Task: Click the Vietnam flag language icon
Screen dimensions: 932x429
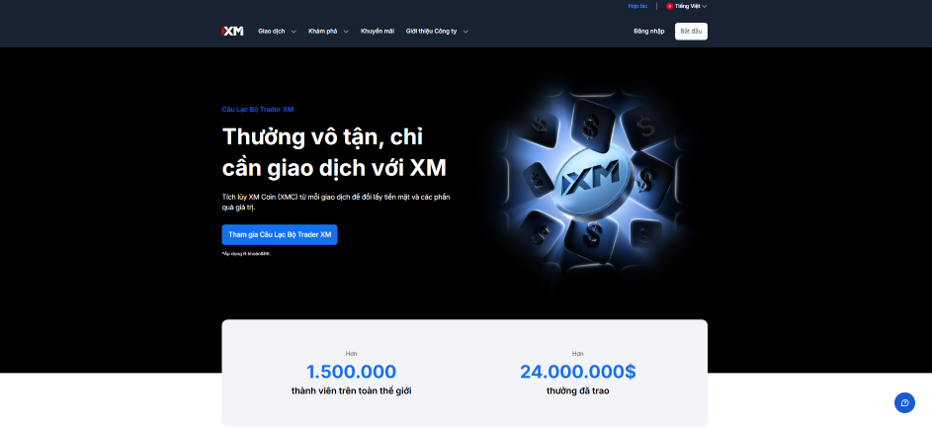Action: coord(669,6)
